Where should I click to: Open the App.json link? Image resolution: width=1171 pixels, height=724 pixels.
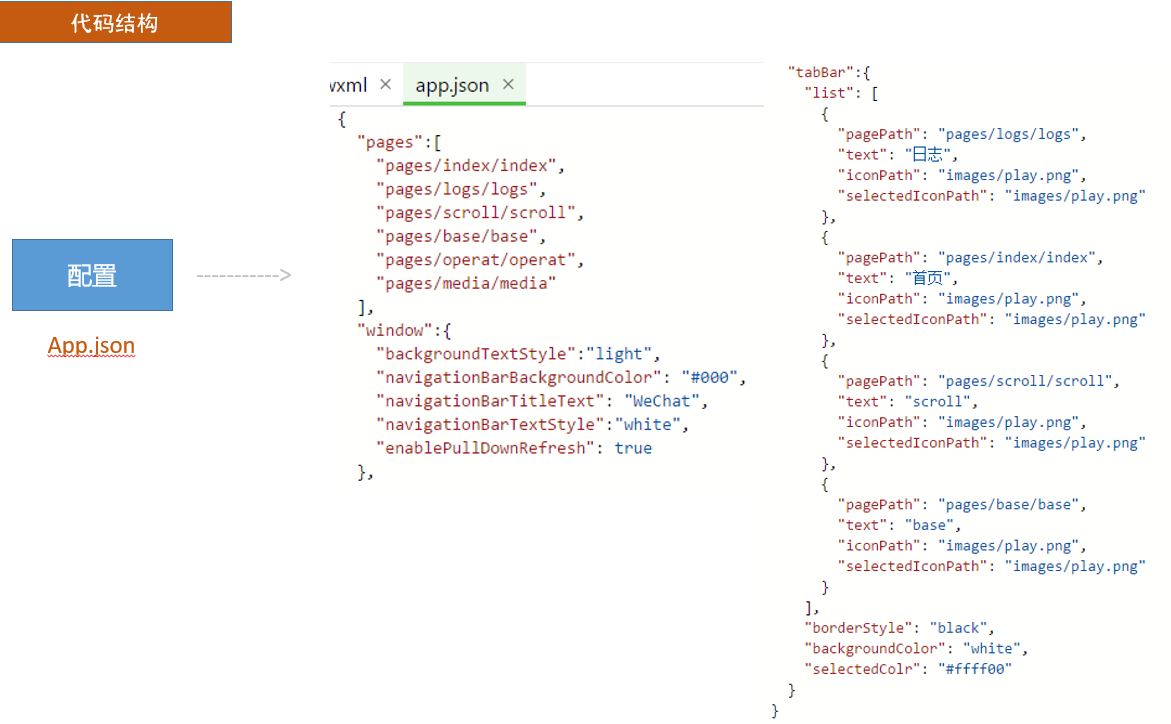(91, 345)
